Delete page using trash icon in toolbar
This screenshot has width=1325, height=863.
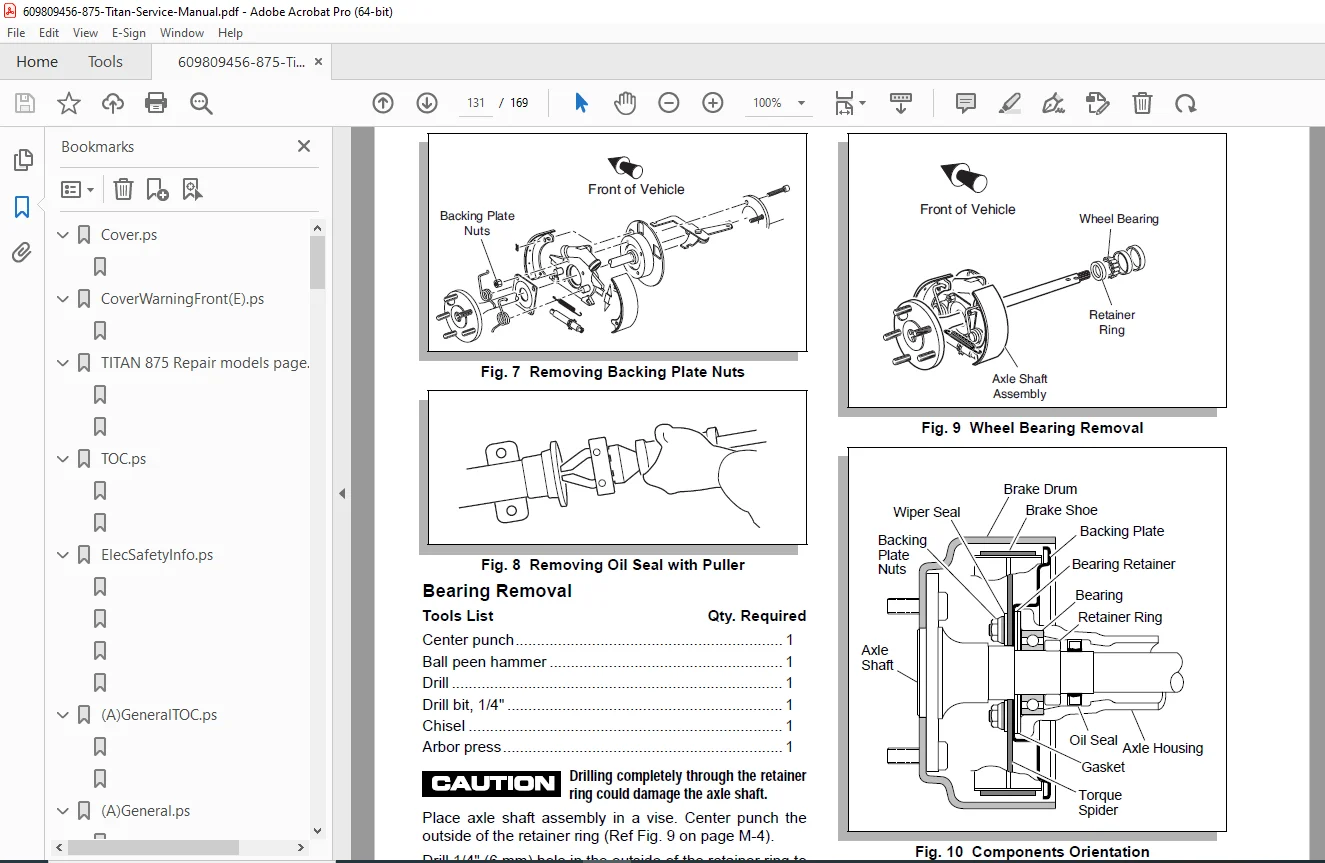point(1142,103)
